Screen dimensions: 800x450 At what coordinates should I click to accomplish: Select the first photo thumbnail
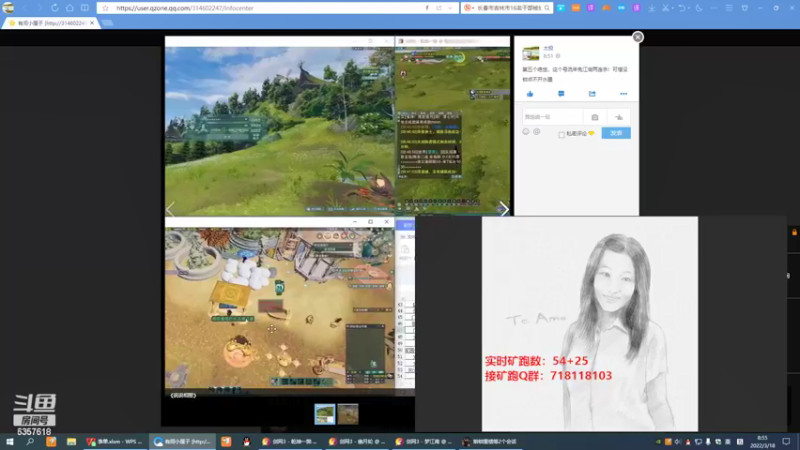pyautogui.click(x=324, y=414)
